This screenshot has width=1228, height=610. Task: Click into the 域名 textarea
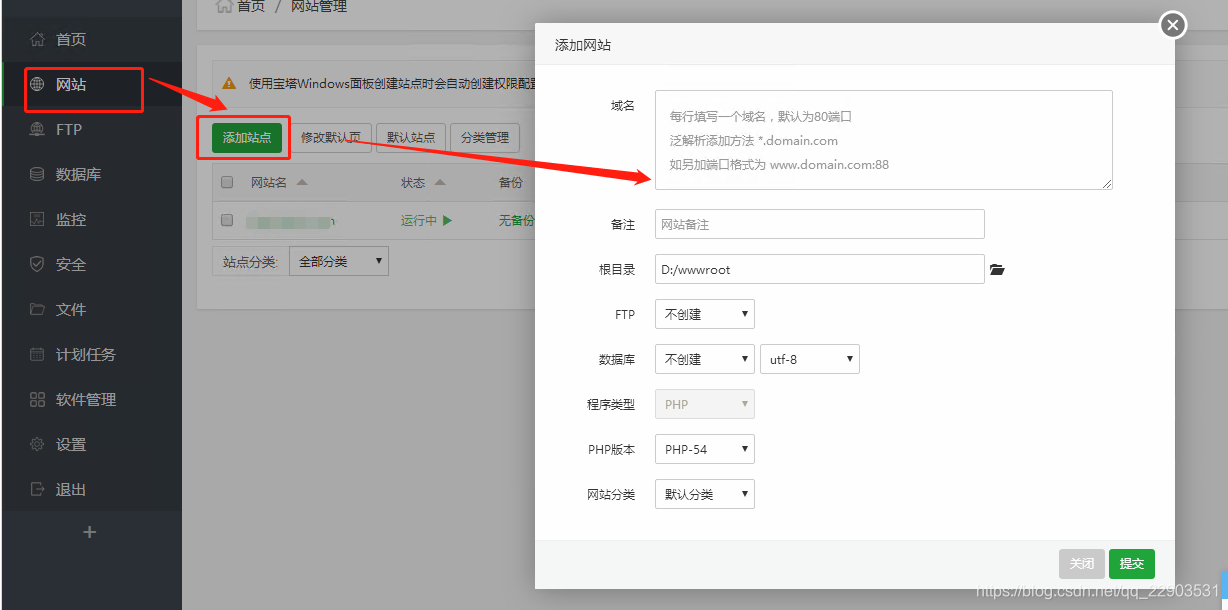coord(884,140)
